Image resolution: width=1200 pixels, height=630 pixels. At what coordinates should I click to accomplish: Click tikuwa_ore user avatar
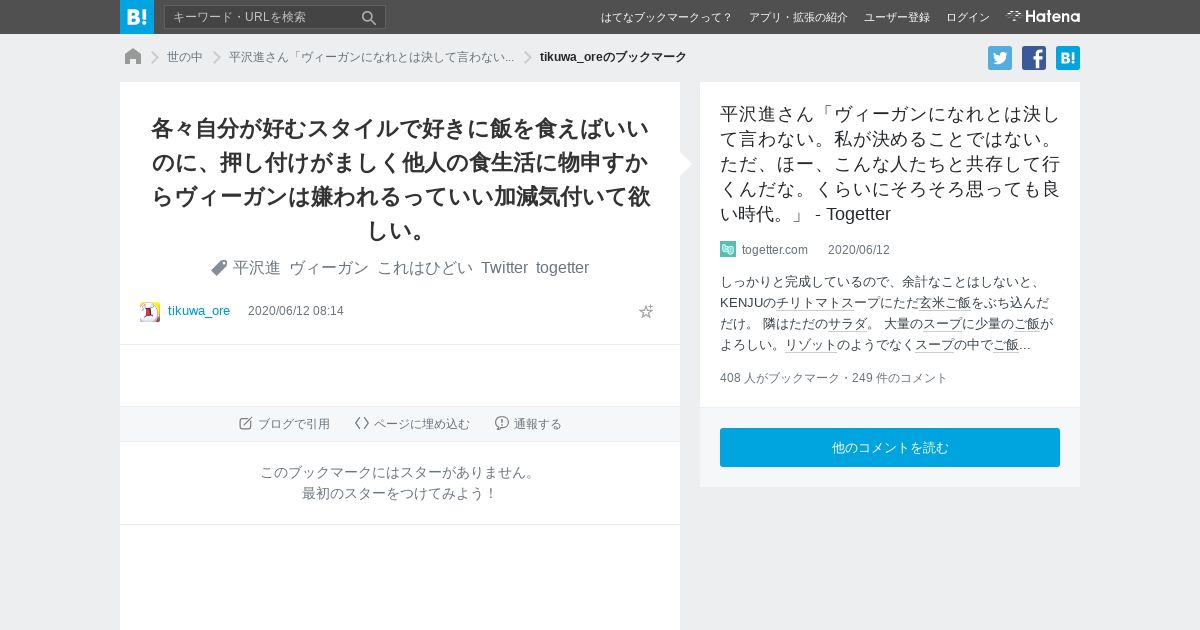pyautogui.click(x=150, y=311)
